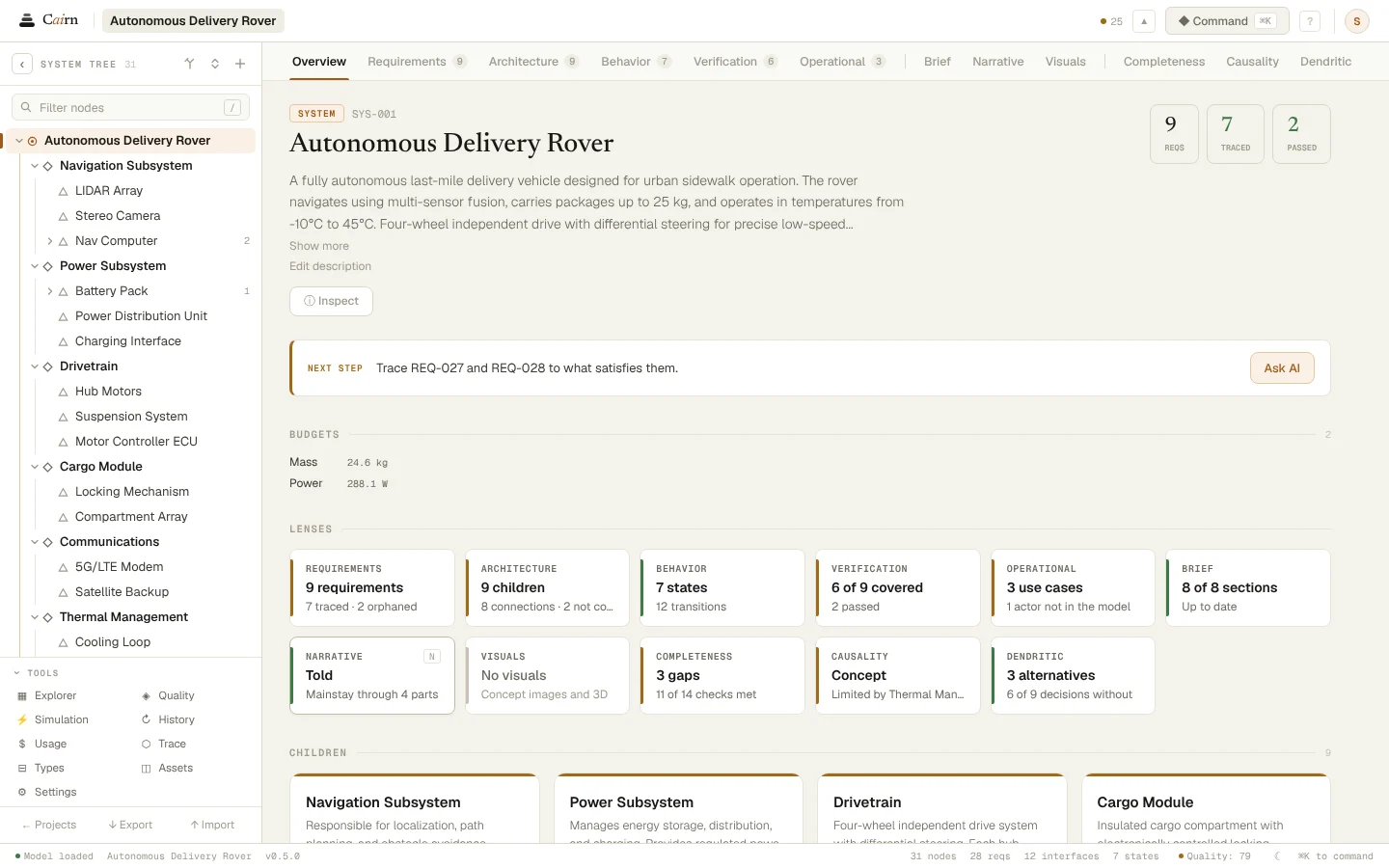Screen dimensions: 1389x868
Task: Open the Trace tool
Action: 164,744
